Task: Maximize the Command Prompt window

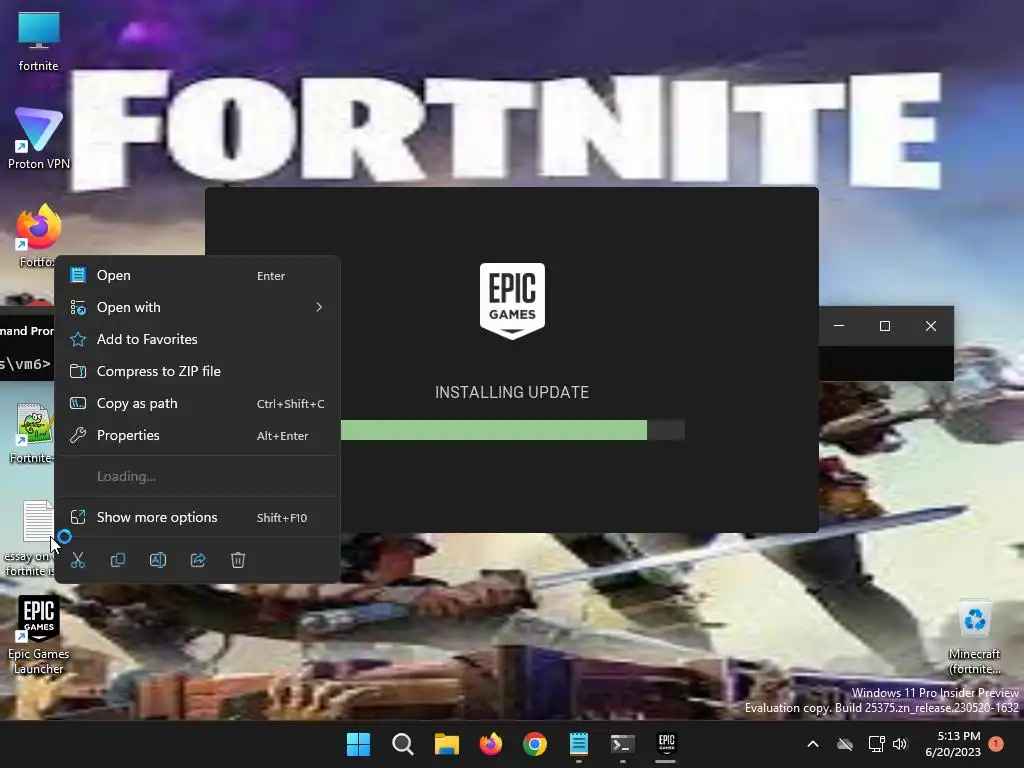Action: click(x=885, y=326)
